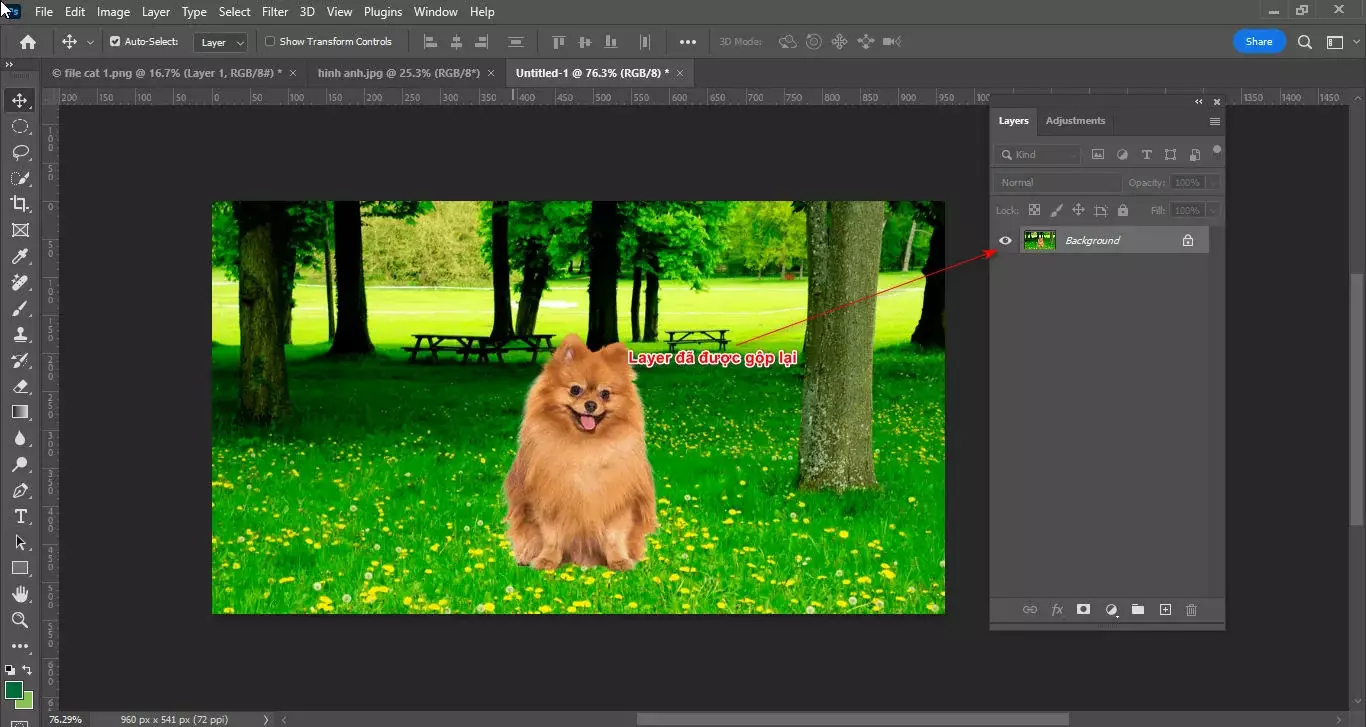The height and width of the screenshot is (727, 1366).
Task: Enable Auto-Select checkbox
Action: (116, 41)
